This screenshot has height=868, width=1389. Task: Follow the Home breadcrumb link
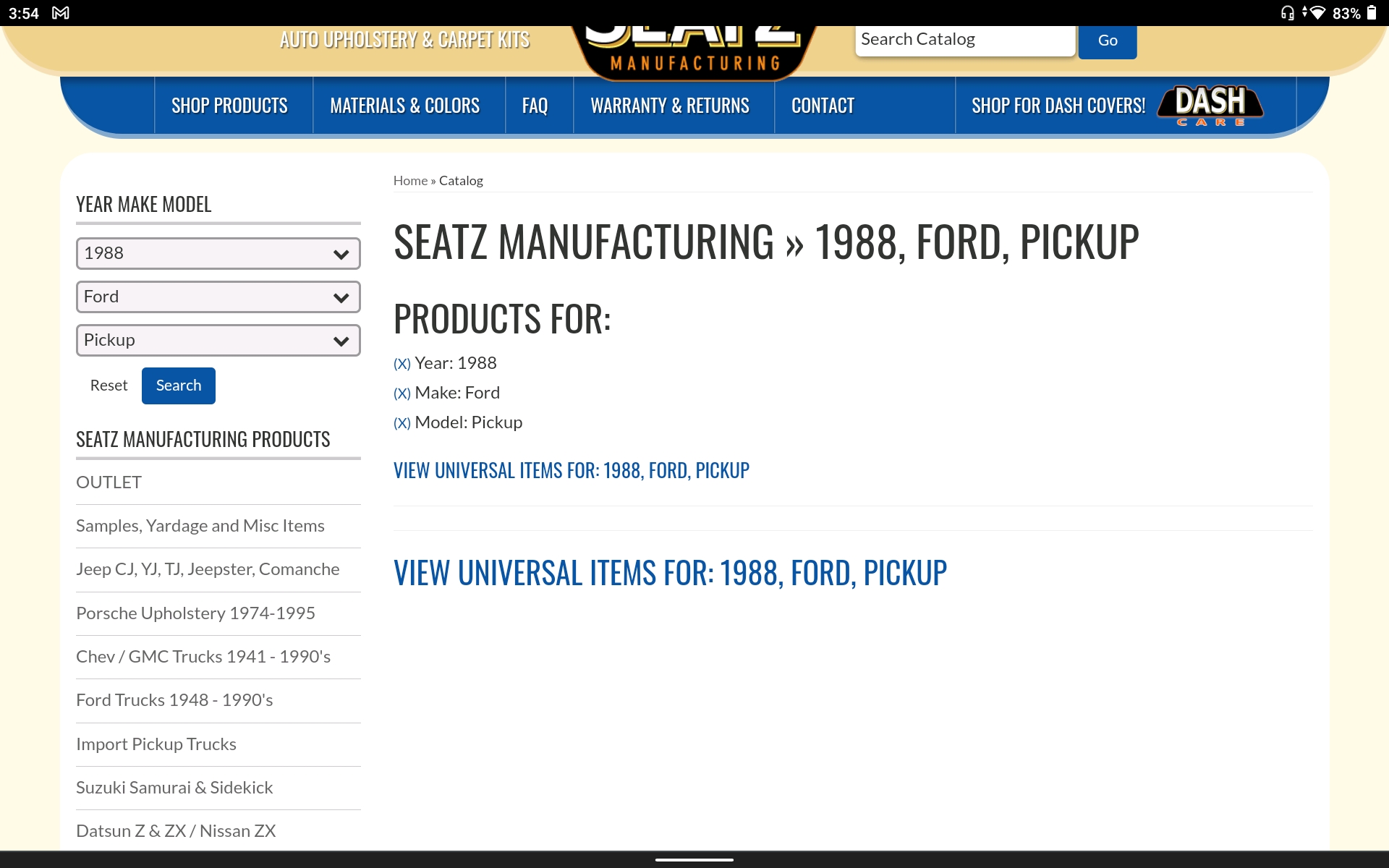(410, 181)
